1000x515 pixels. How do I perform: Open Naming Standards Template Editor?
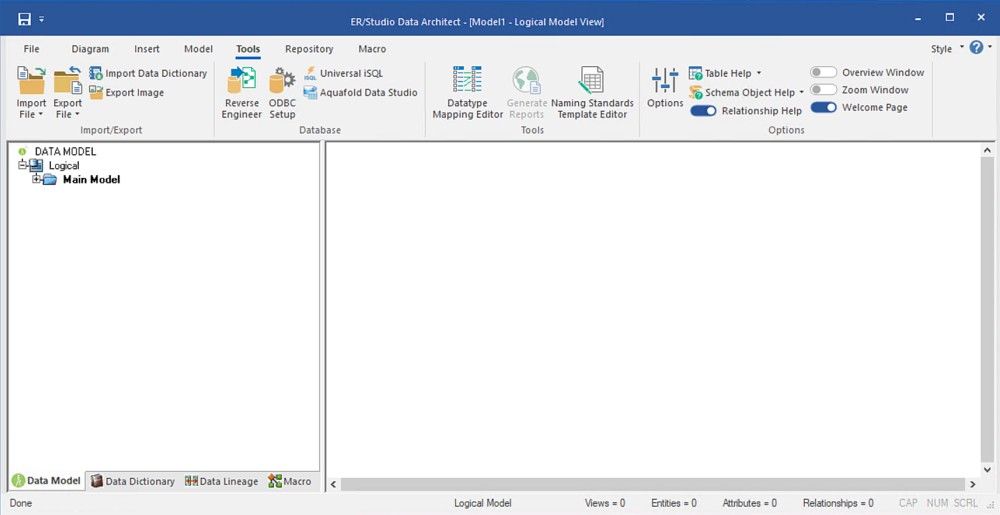[x=592, y=92]
